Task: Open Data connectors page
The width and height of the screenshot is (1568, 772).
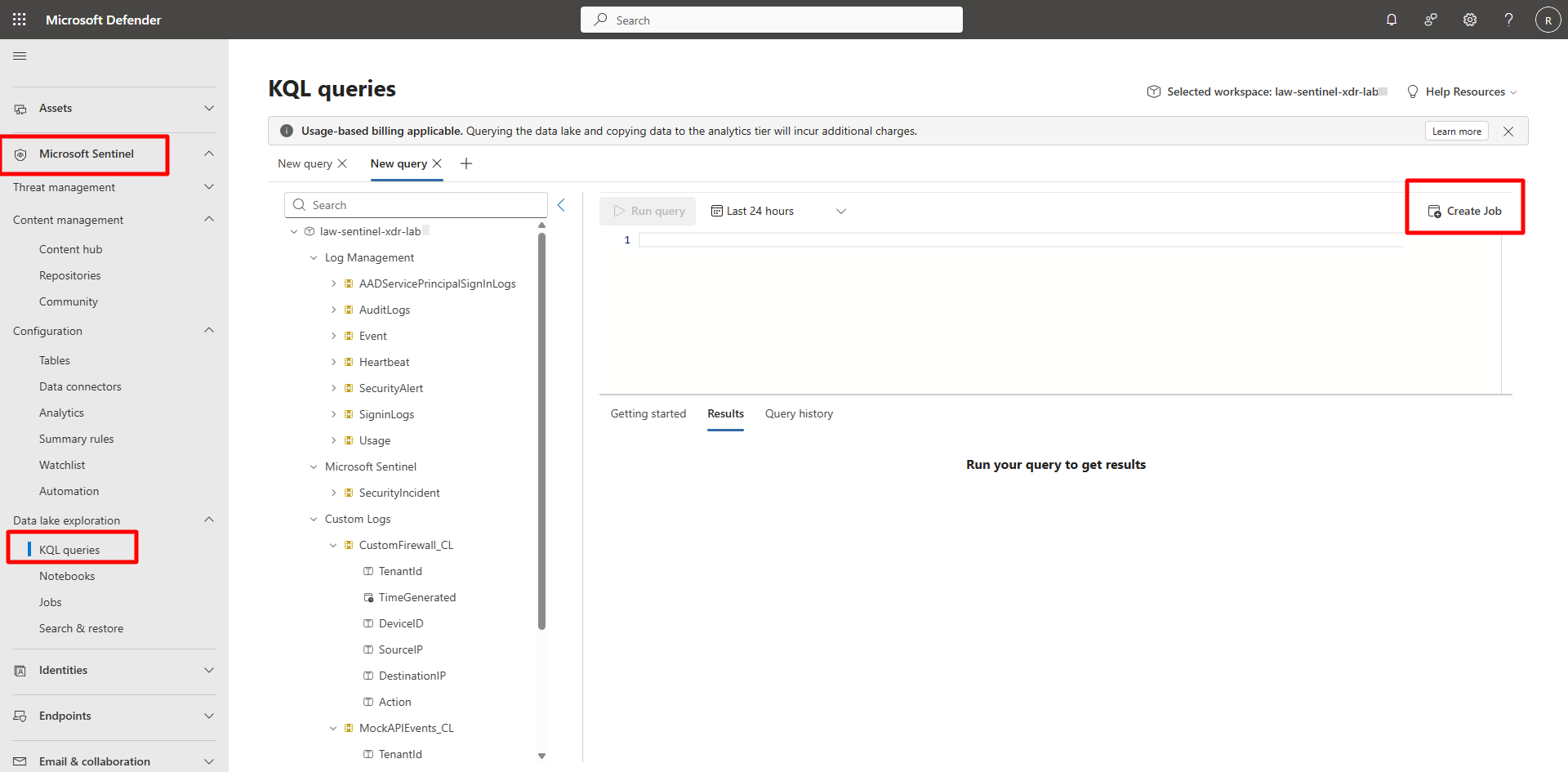Action: 80,386
